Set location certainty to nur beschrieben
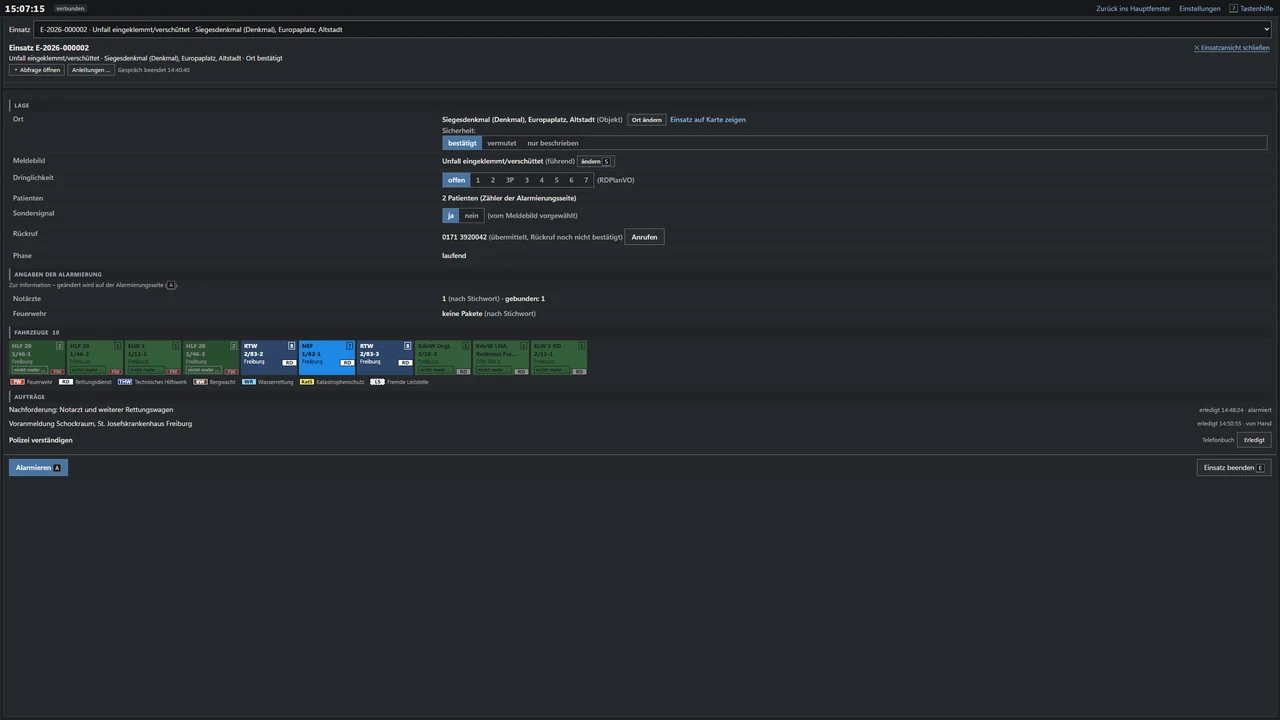This screenshot has height=720, width=1280. 553,143
